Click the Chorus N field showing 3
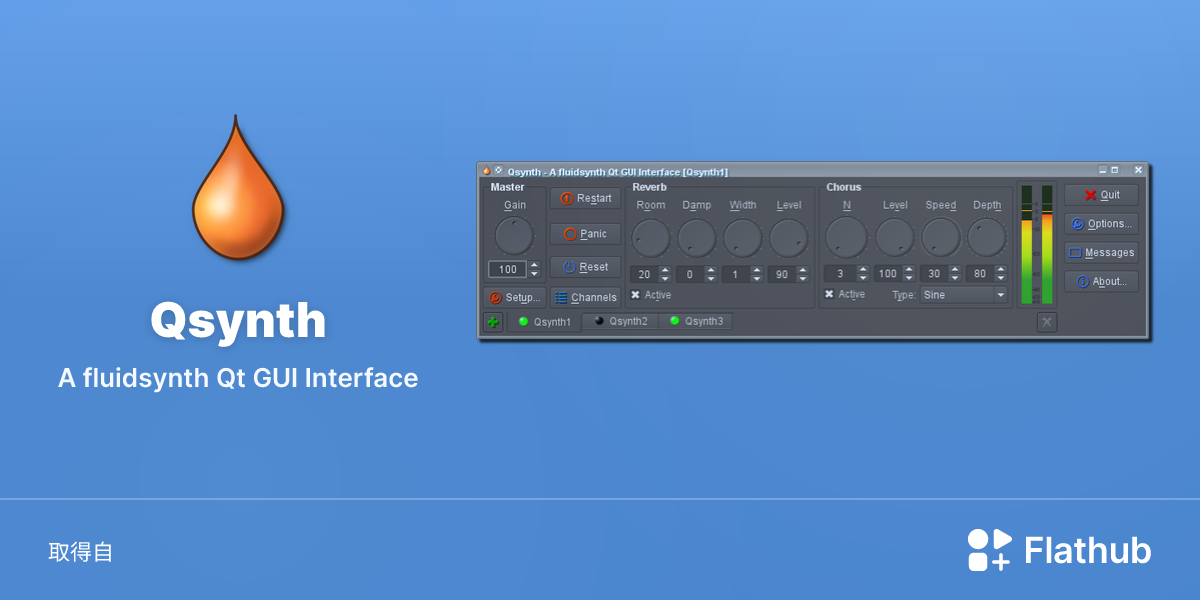1200x600 pixels. click(x=840, y=274)
